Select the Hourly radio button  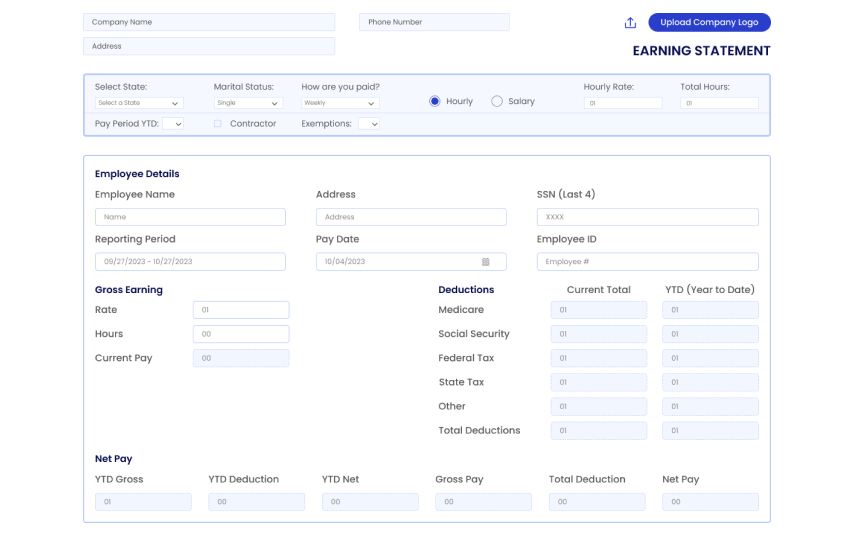435,101
